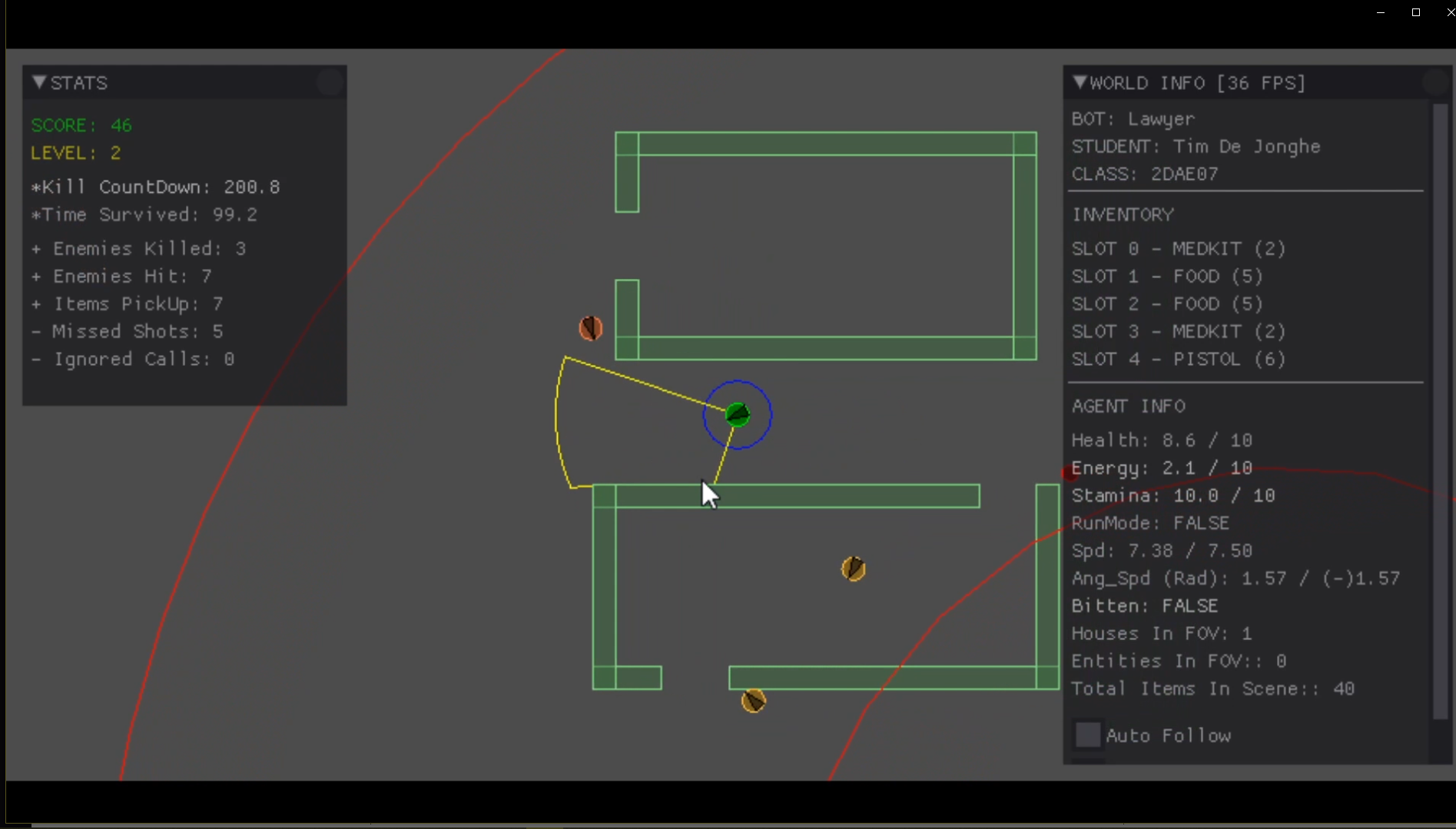Click Enemies Killed: 3 line
The width and height of the screenshot is (1456, 829).
pyautogui.click(x=139, y=248)
